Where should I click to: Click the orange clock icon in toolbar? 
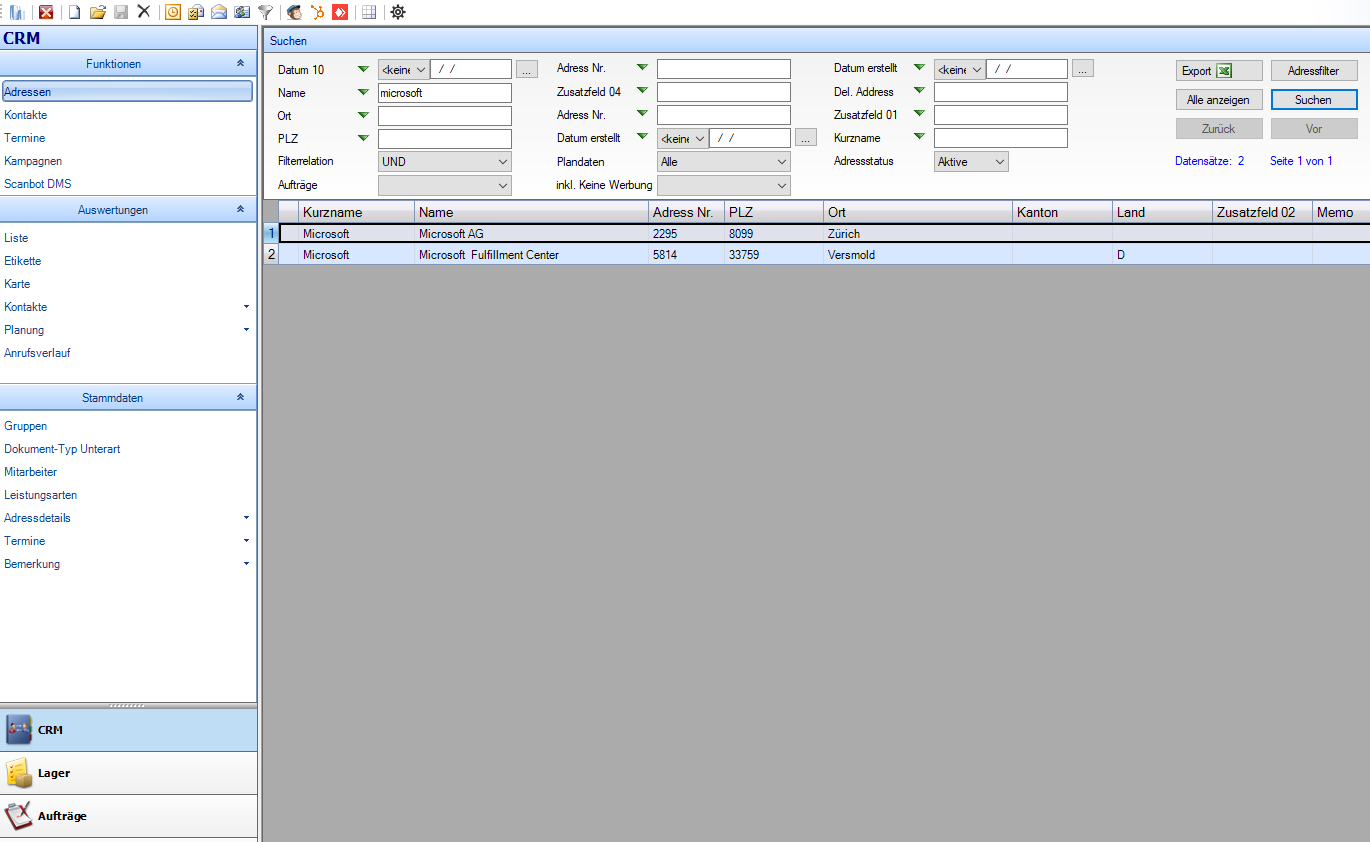coord(173,12)
